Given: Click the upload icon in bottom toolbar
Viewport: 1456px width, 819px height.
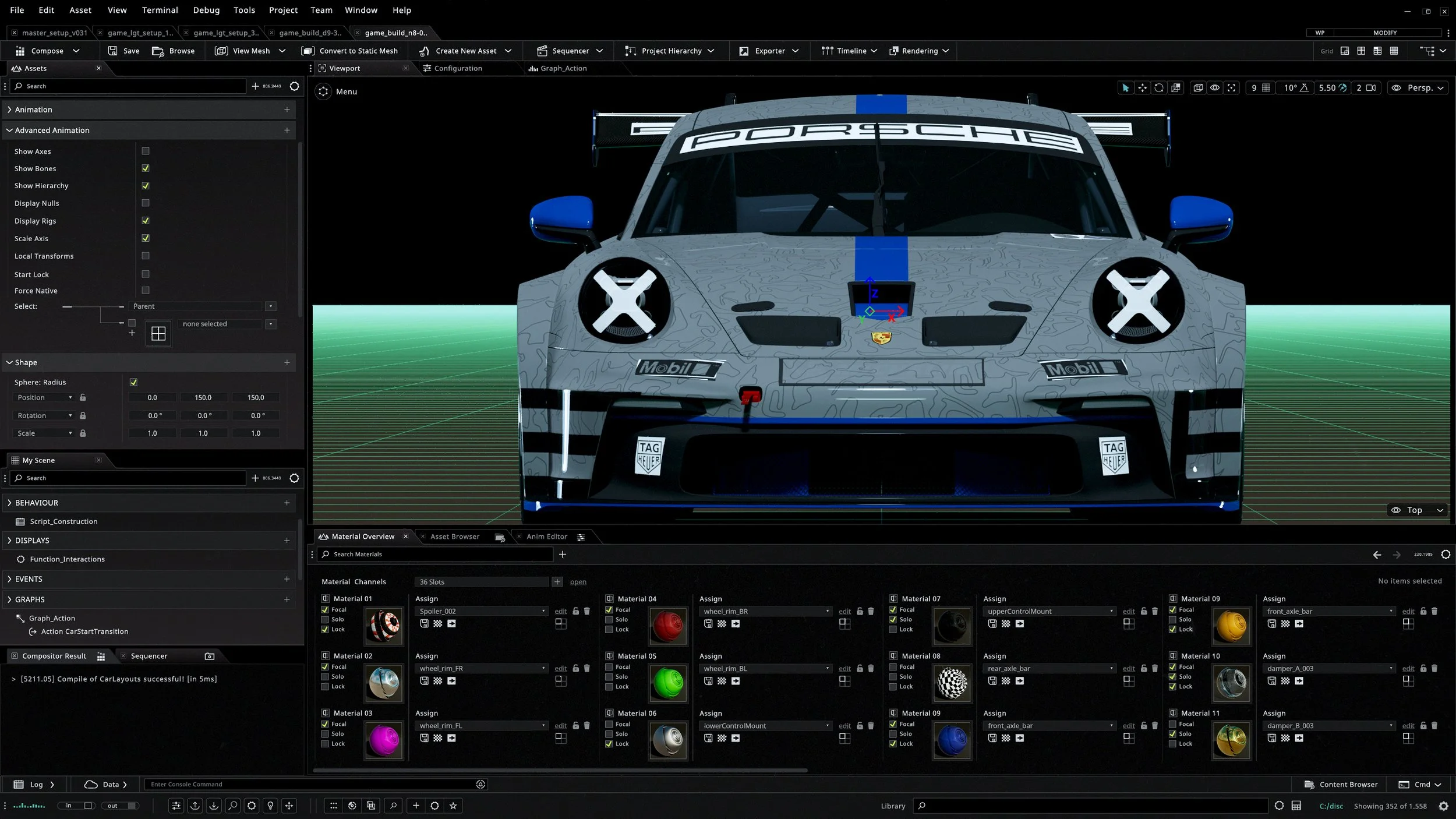Looking at the screenshot, I should (195, 806).
